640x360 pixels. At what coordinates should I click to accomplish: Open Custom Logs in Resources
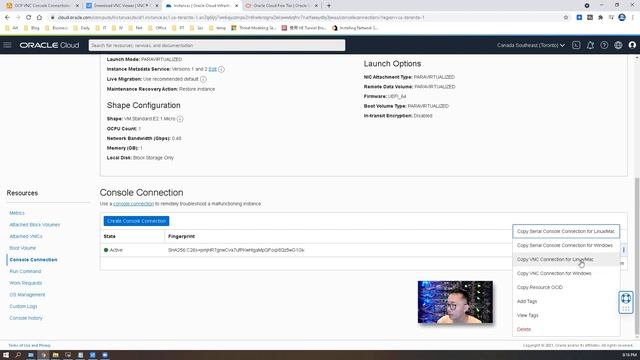pyautogui.click(x=23, y=307)
